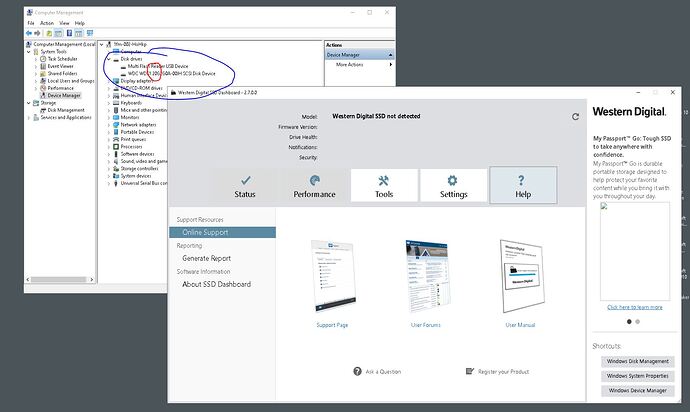Screen dimensions: 690x412
Task: Select Multi Flash Reader USB Device
Action: (158, 66)
